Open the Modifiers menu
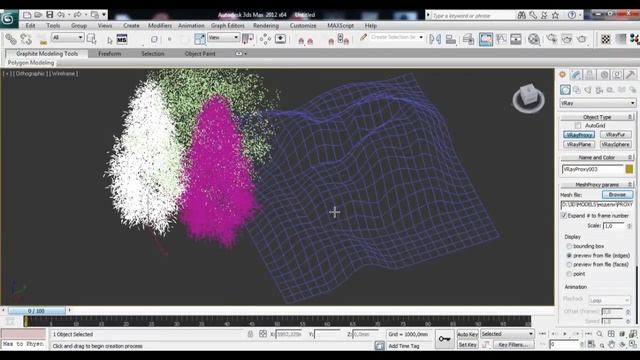Image resolution: width=640 pixels, height=360 pixels. pos(160,25)
